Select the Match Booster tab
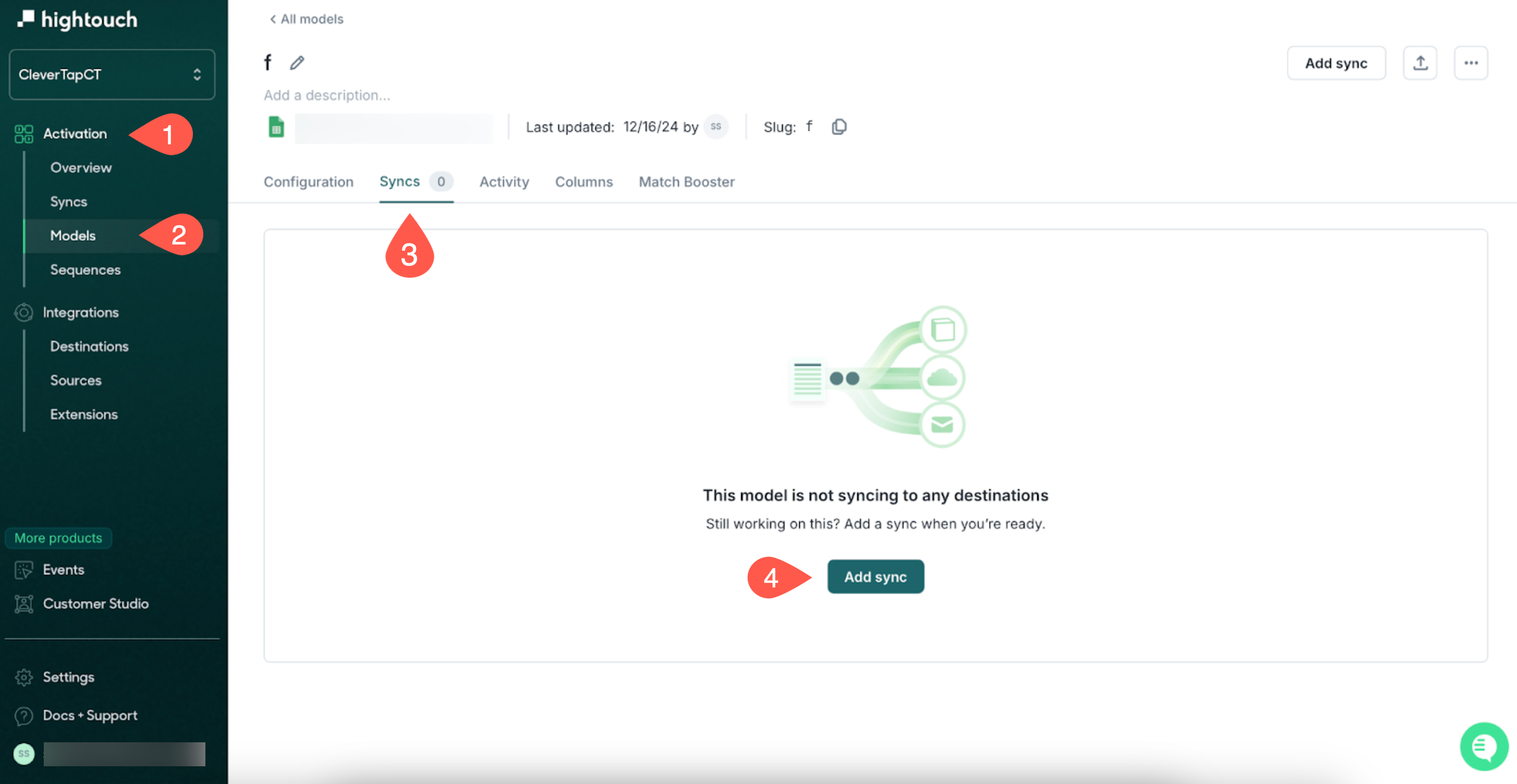The image size is (1517, 784). coord(687,181)
